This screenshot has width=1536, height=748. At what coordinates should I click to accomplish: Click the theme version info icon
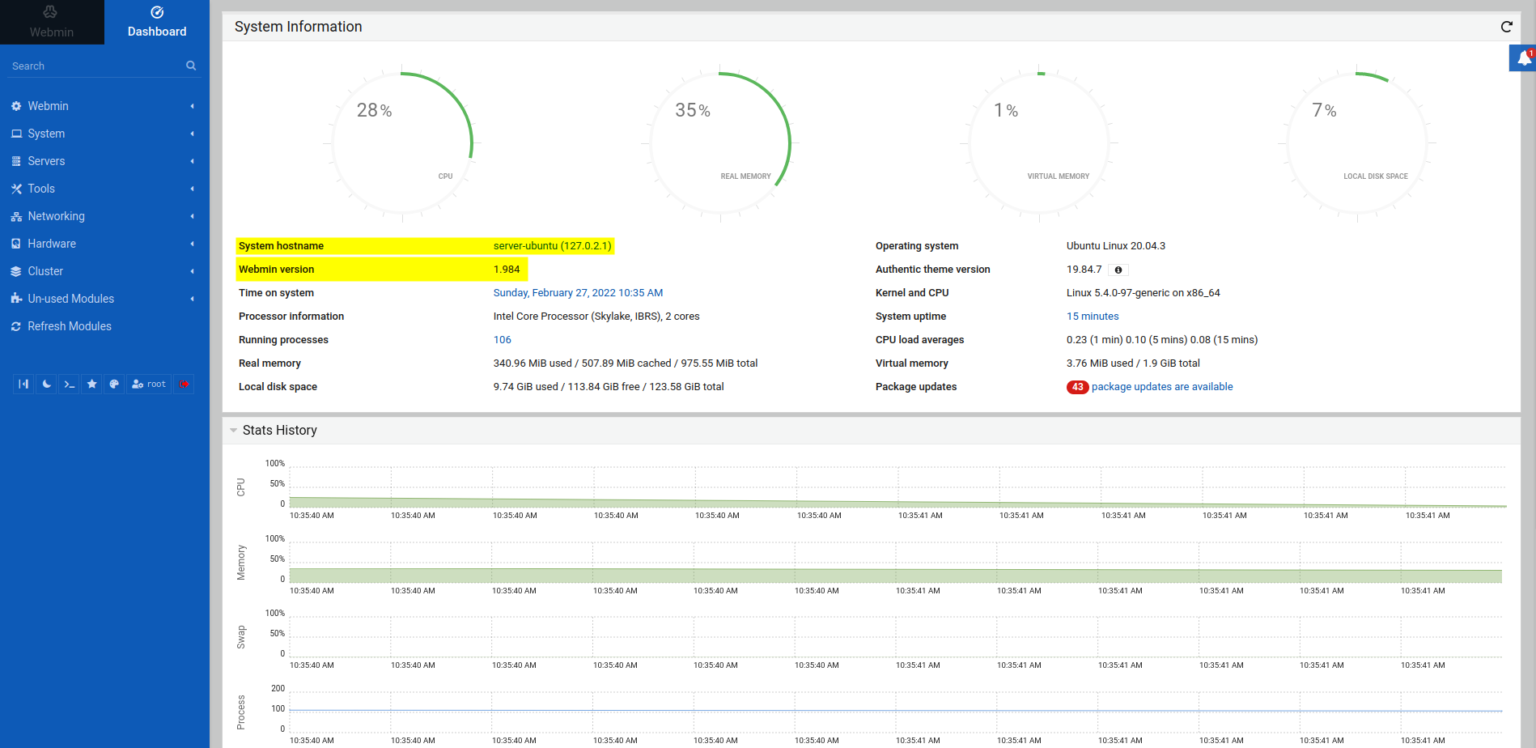click(1118, 270)
